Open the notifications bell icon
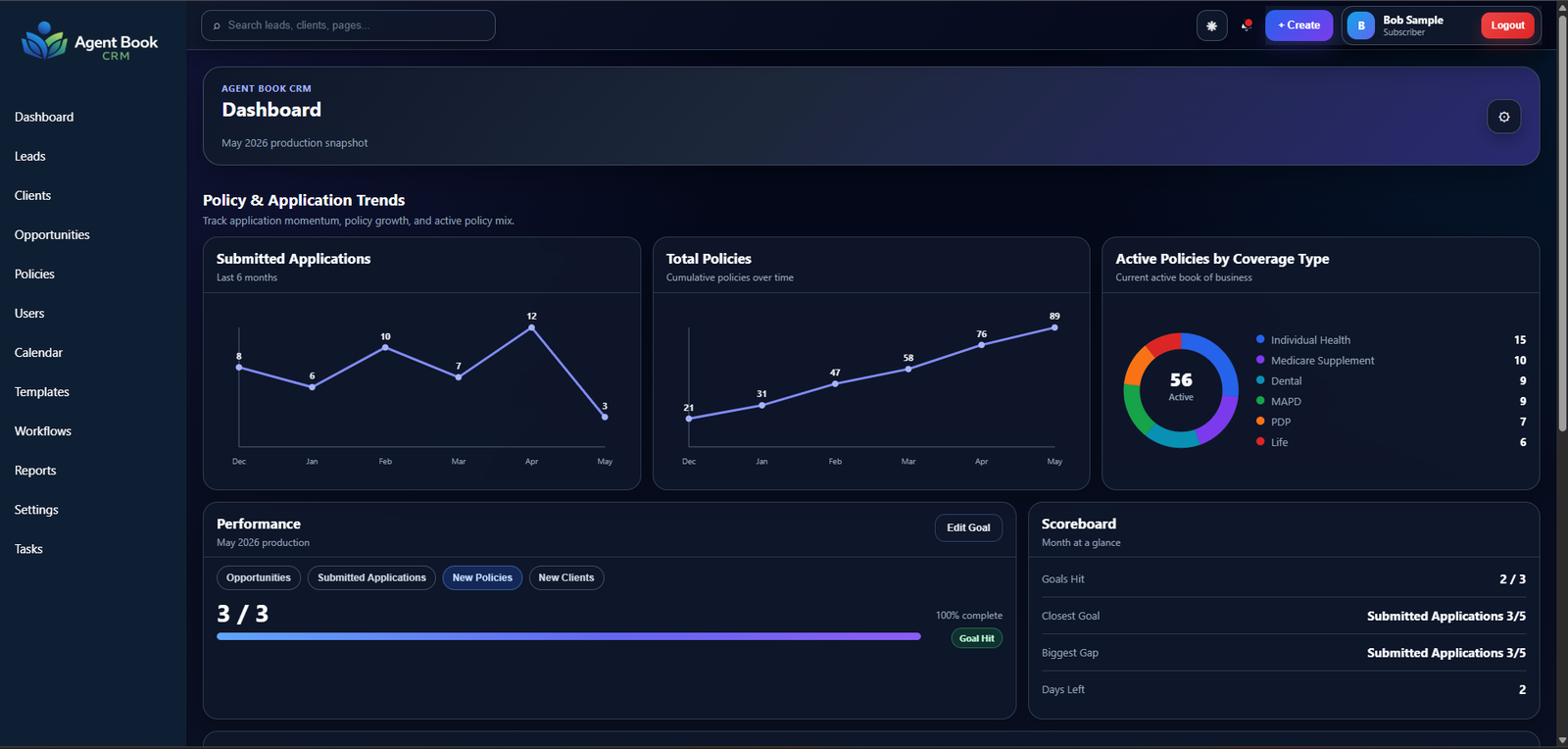1568x749 pixels. [1247, 25]
